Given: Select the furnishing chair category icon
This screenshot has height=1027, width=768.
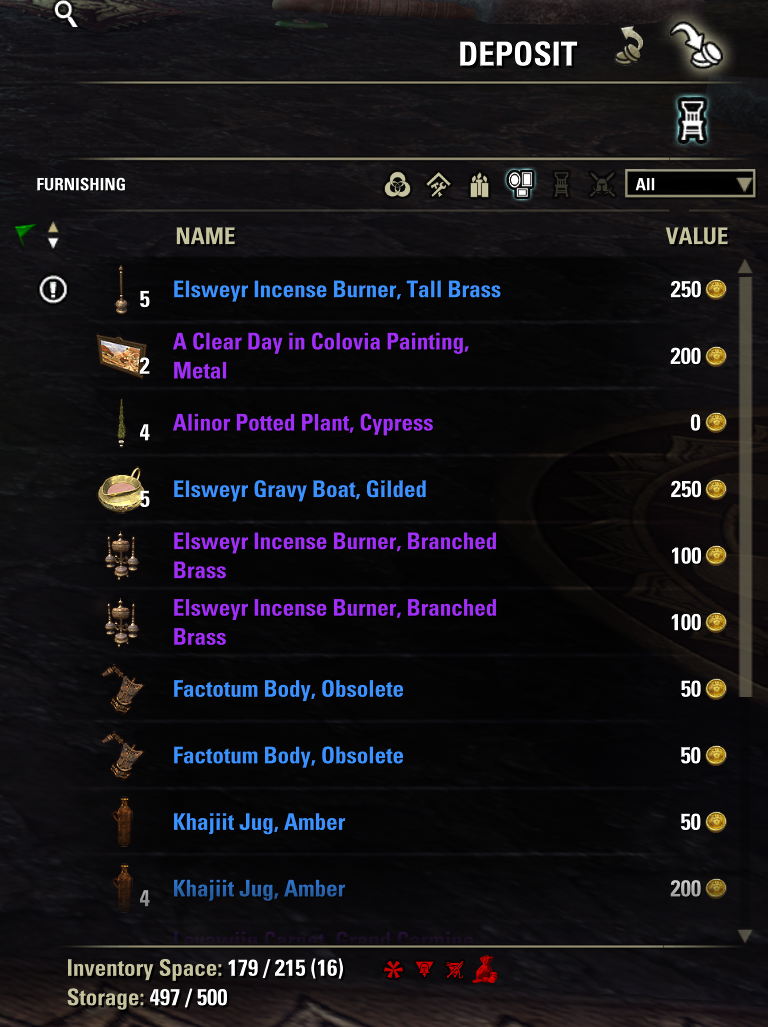Looking at the screenshot, I should coord(692,120).
